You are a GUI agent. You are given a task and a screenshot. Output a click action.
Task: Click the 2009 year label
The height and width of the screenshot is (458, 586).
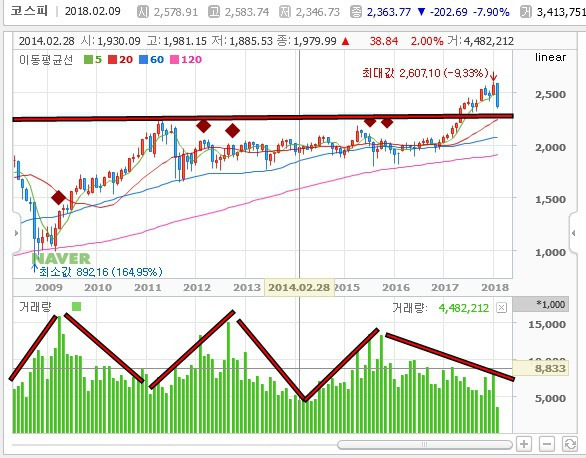[49, 287]
